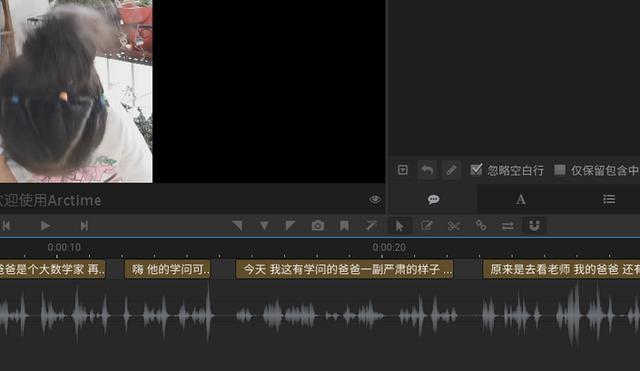Switch to the speech bubble tab
This screenshot has height=371, width=640.
coord(433,199)
